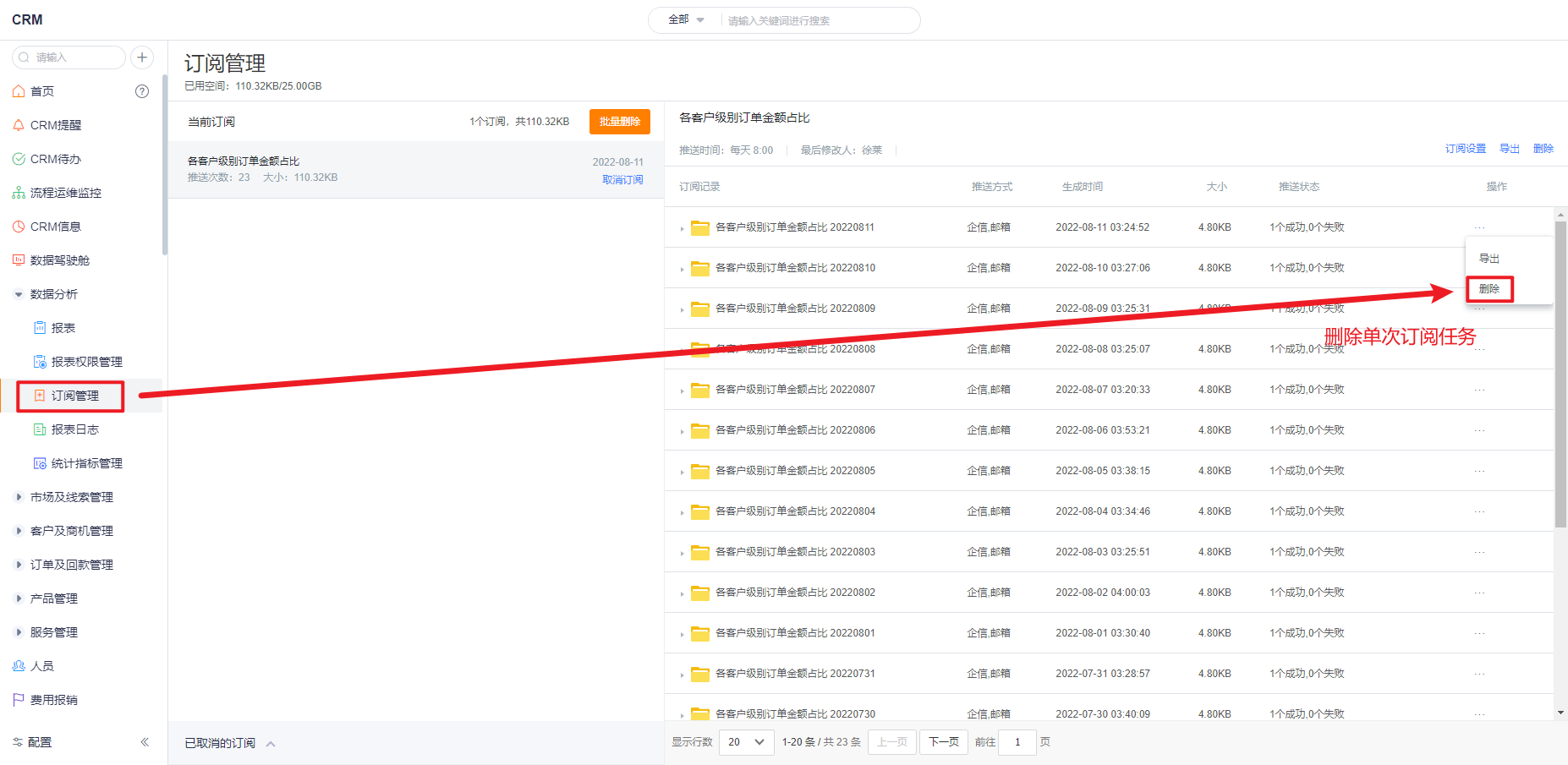
Task: Open rows-per-page dropdown showing 20
Action: point(747,742)
